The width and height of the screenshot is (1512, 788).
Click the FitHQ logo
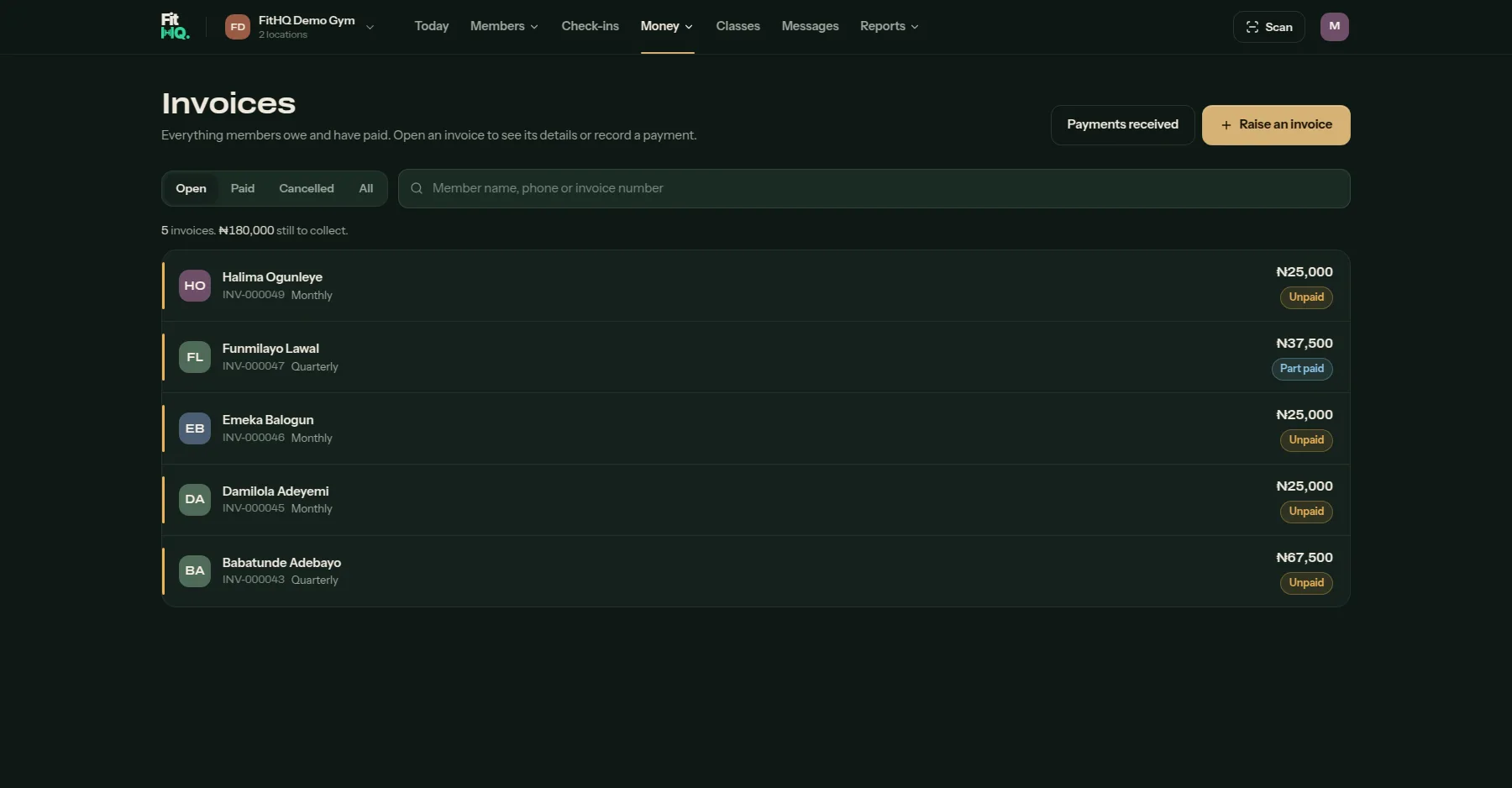[175, 26]
